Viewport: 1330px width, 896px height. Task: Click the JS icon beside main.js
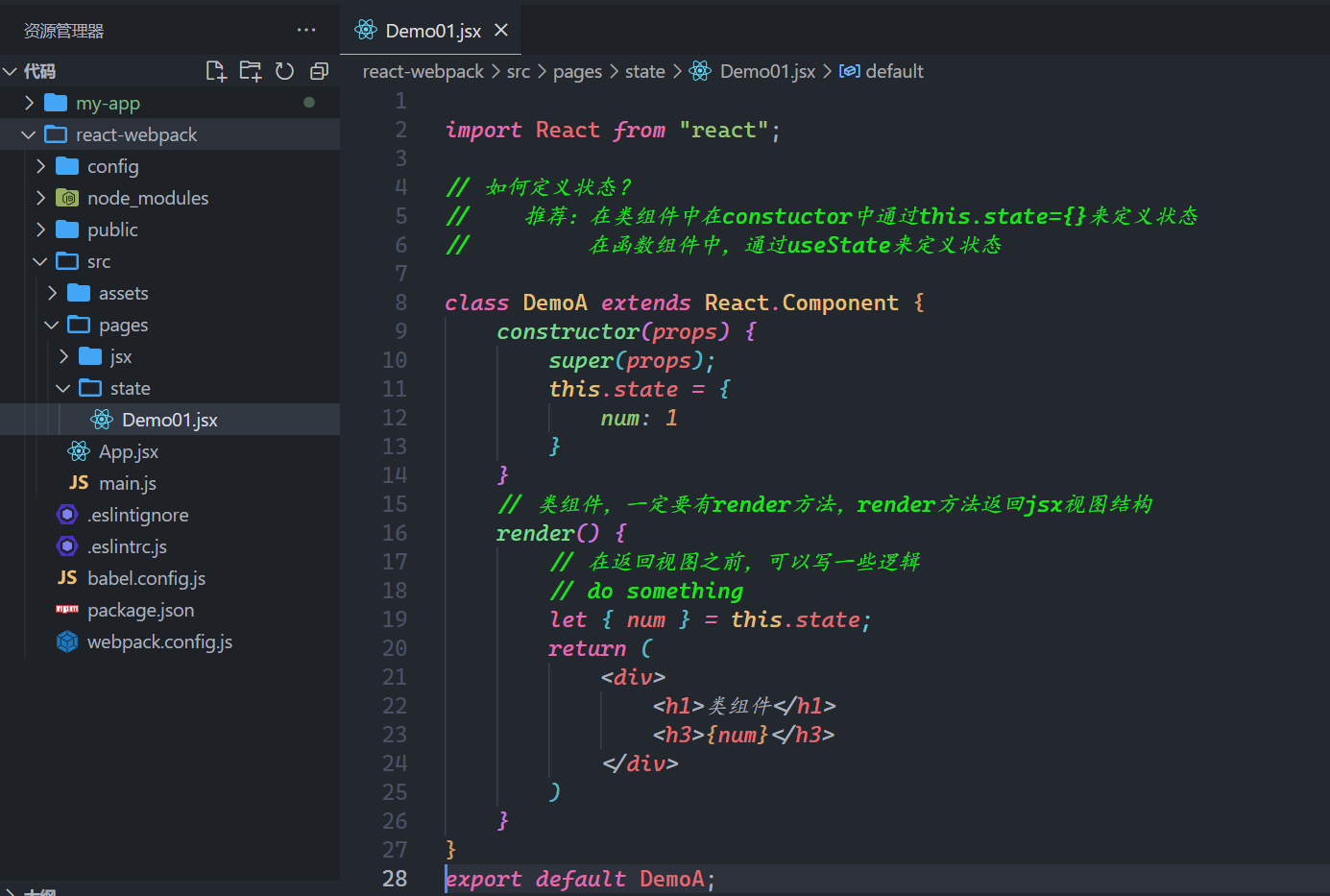coord(79,483)
